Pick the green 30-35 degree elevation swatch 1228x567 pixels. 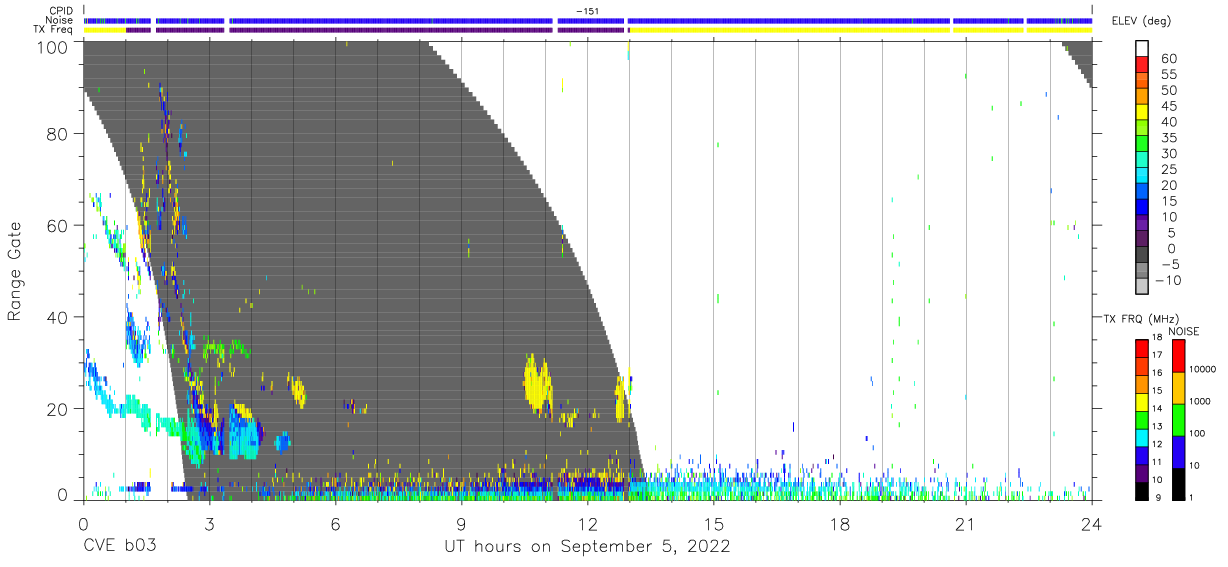(1143, 145)
